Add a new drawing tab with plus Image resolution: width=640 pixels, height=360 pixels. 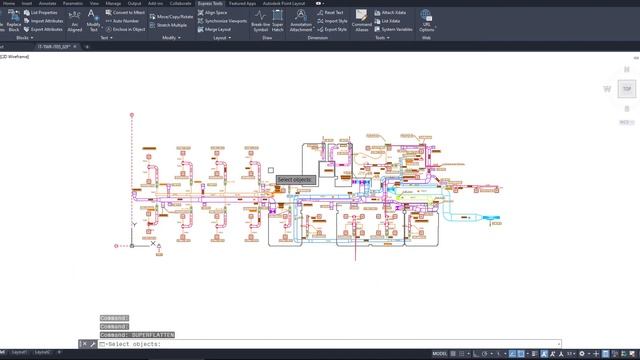[x=87, y=47]
